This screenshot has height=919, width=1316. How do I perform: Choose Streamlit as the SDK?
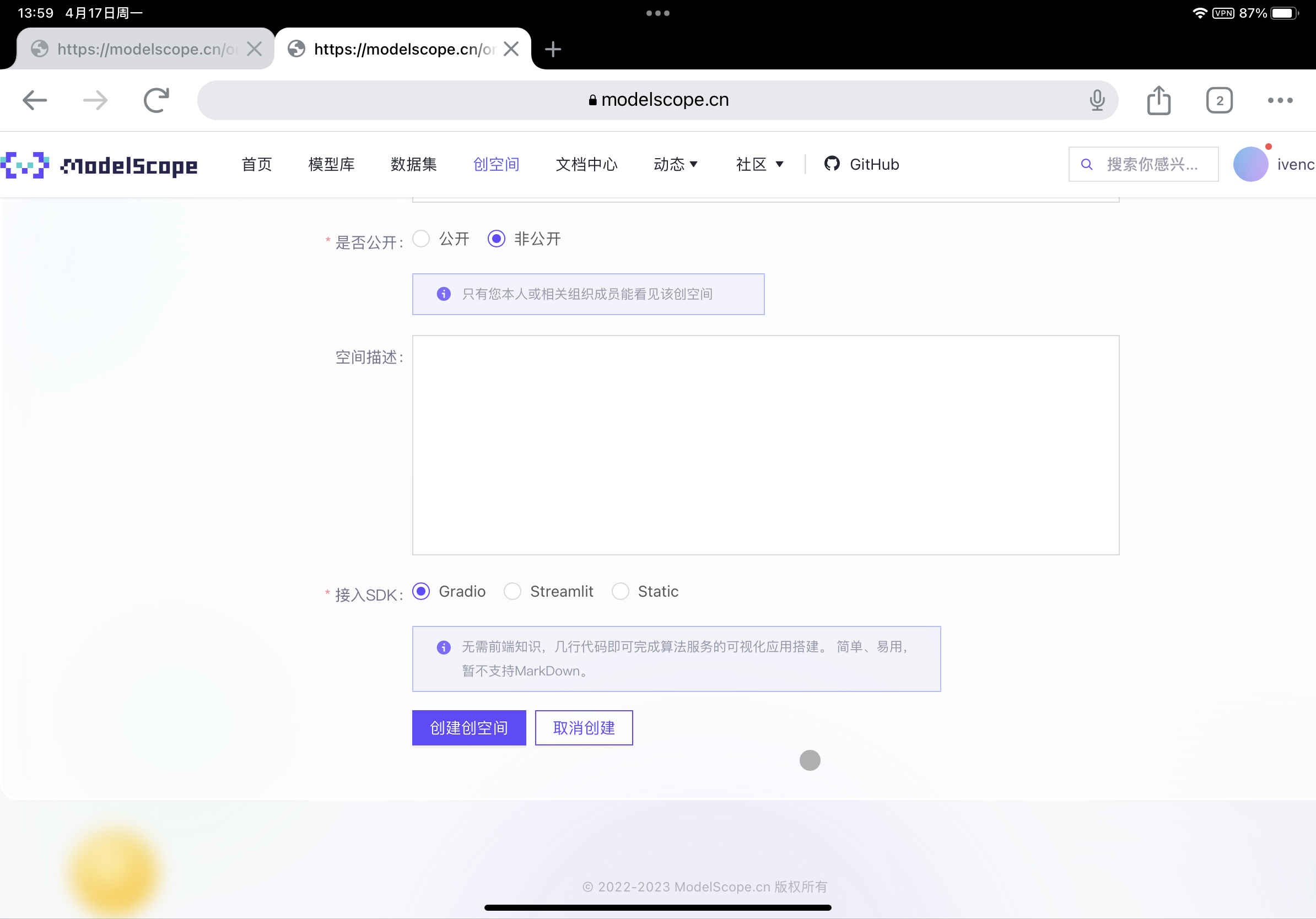[x=513, y=591]
